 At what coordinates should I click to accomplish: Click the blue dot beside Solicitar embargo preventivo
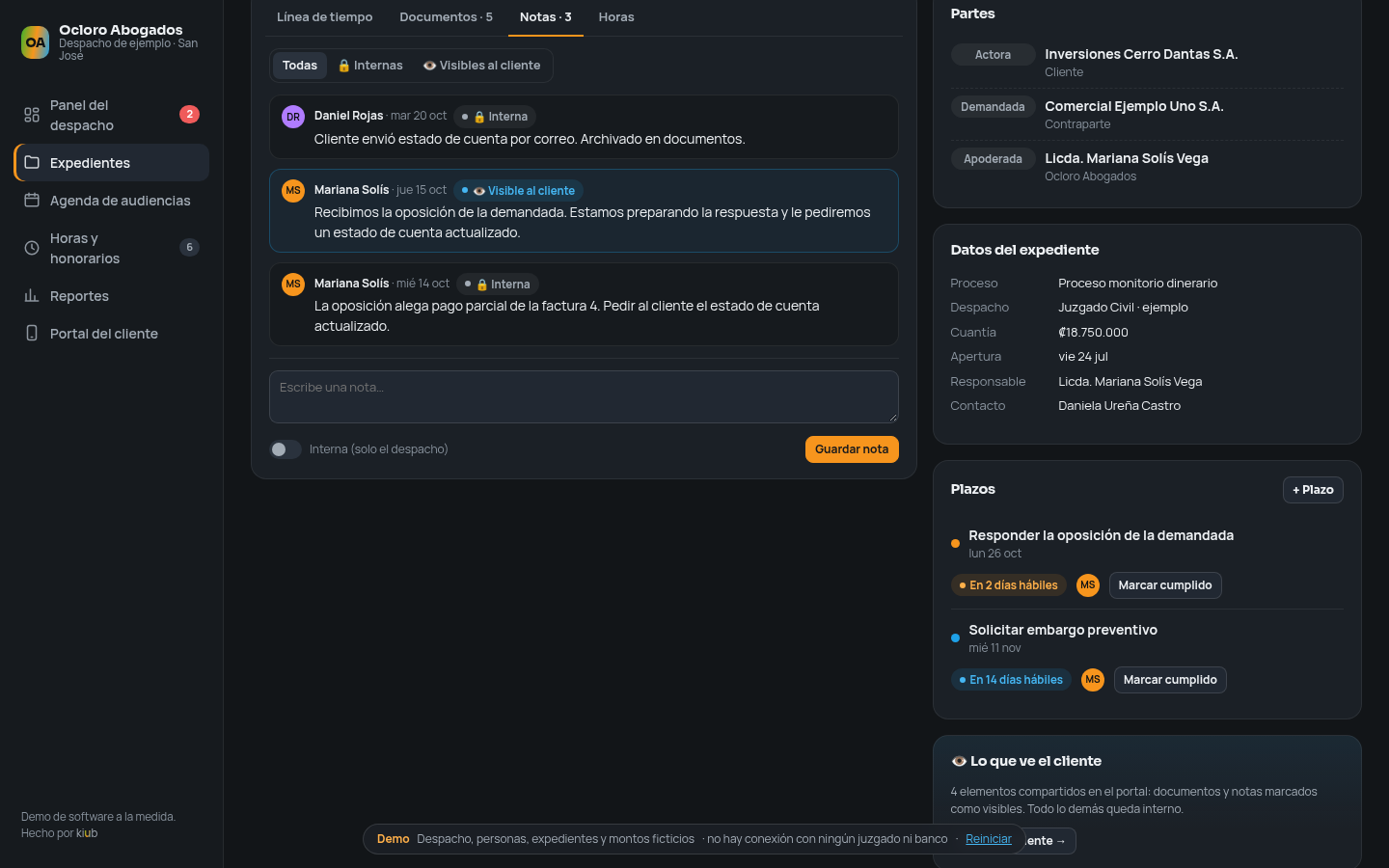coord(955,638)
